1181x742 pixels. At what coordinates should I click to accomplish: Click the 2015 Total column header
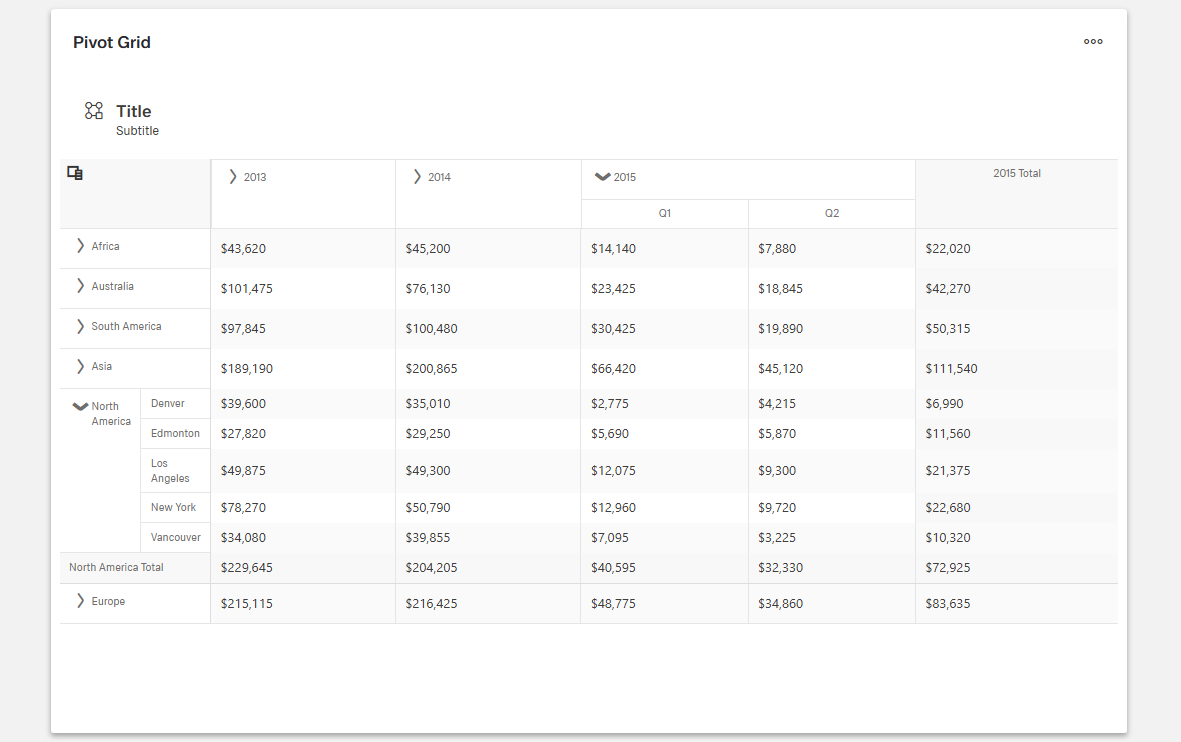coord(1016,174)
